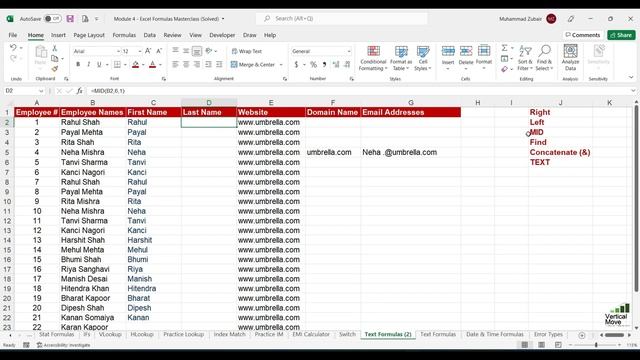Image resolution: width=640 pixels, height=360 pixels.
Task: Open Sort & Filter
Action: (x=525, y=58)
